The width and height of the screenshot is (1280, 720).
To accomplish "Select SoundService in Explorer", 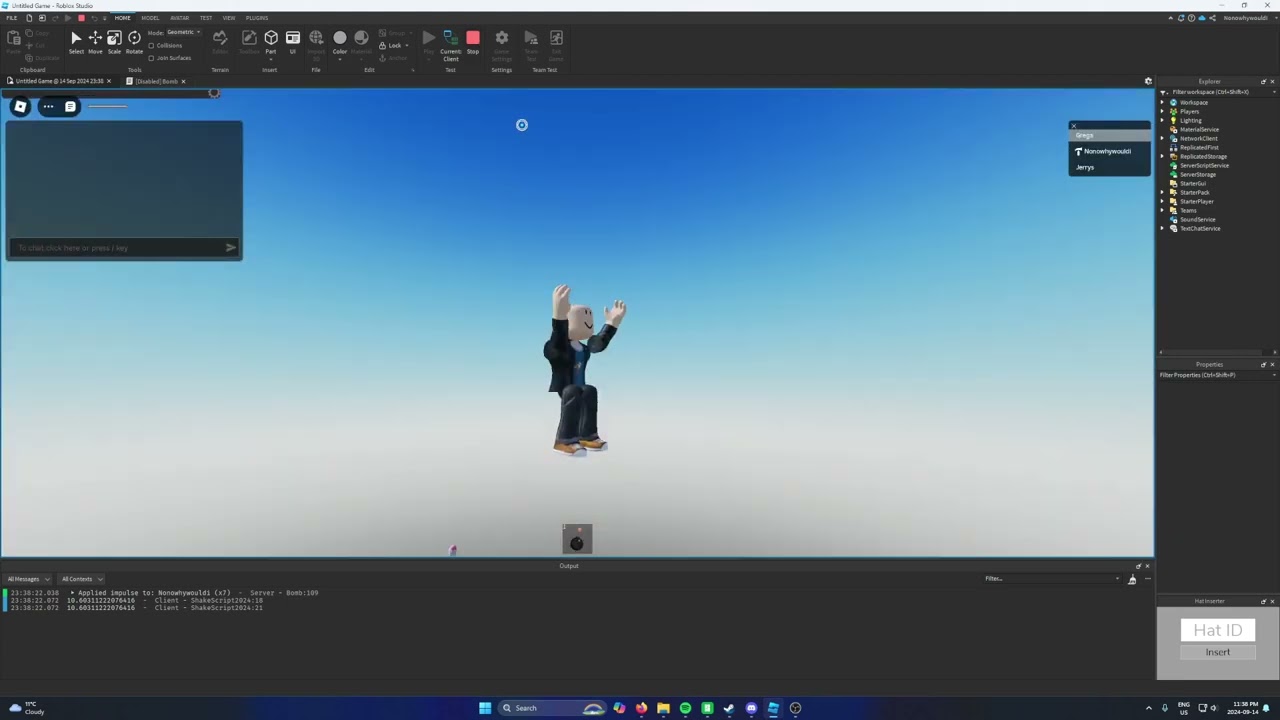I will pos(1197,219).
